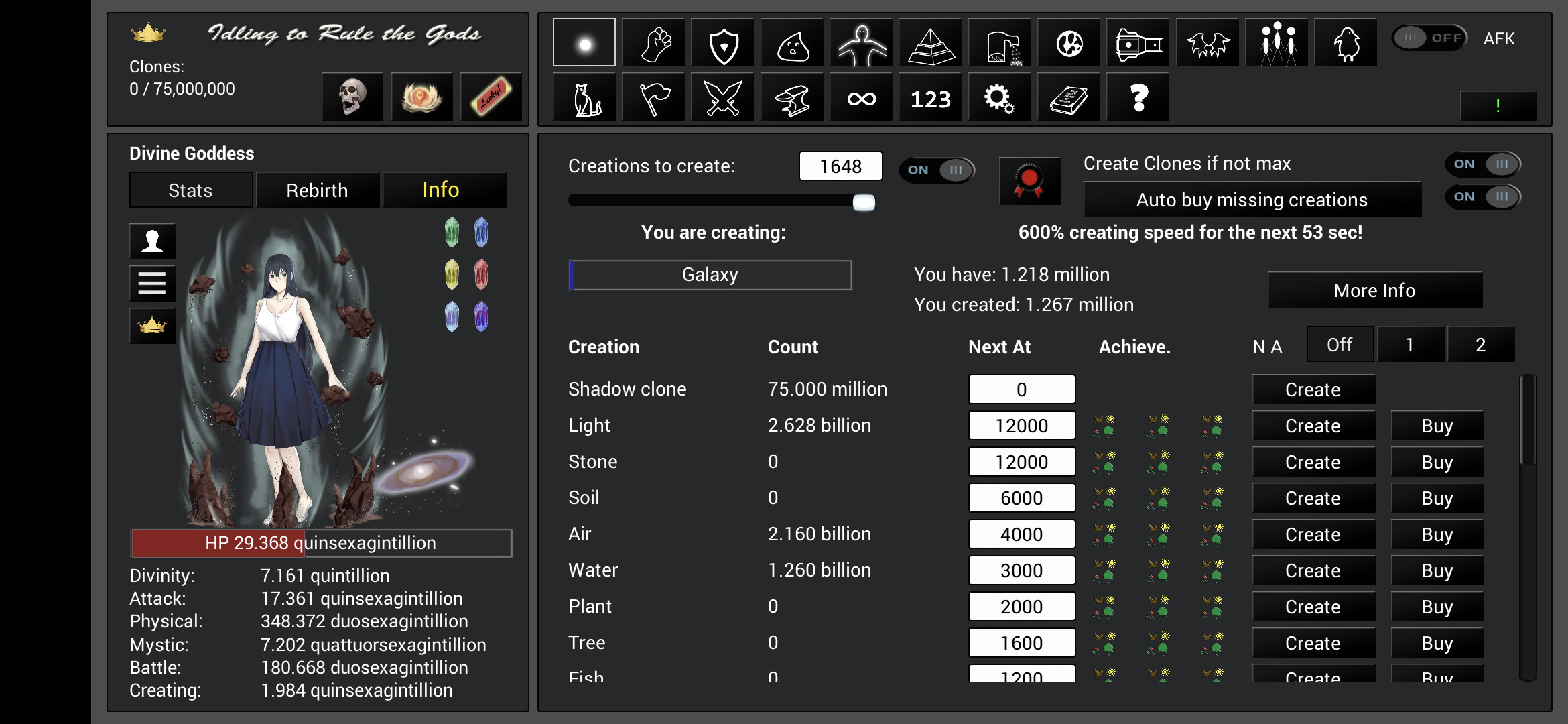1568x724 pixels.
Task: Open the Galaxy creation selector
Action: pos(710,274)
